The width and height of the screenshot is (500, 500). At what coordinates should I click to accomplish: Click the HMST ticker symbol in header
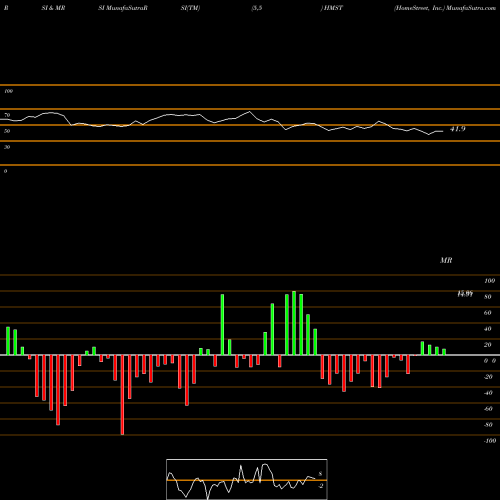point(333,8)
